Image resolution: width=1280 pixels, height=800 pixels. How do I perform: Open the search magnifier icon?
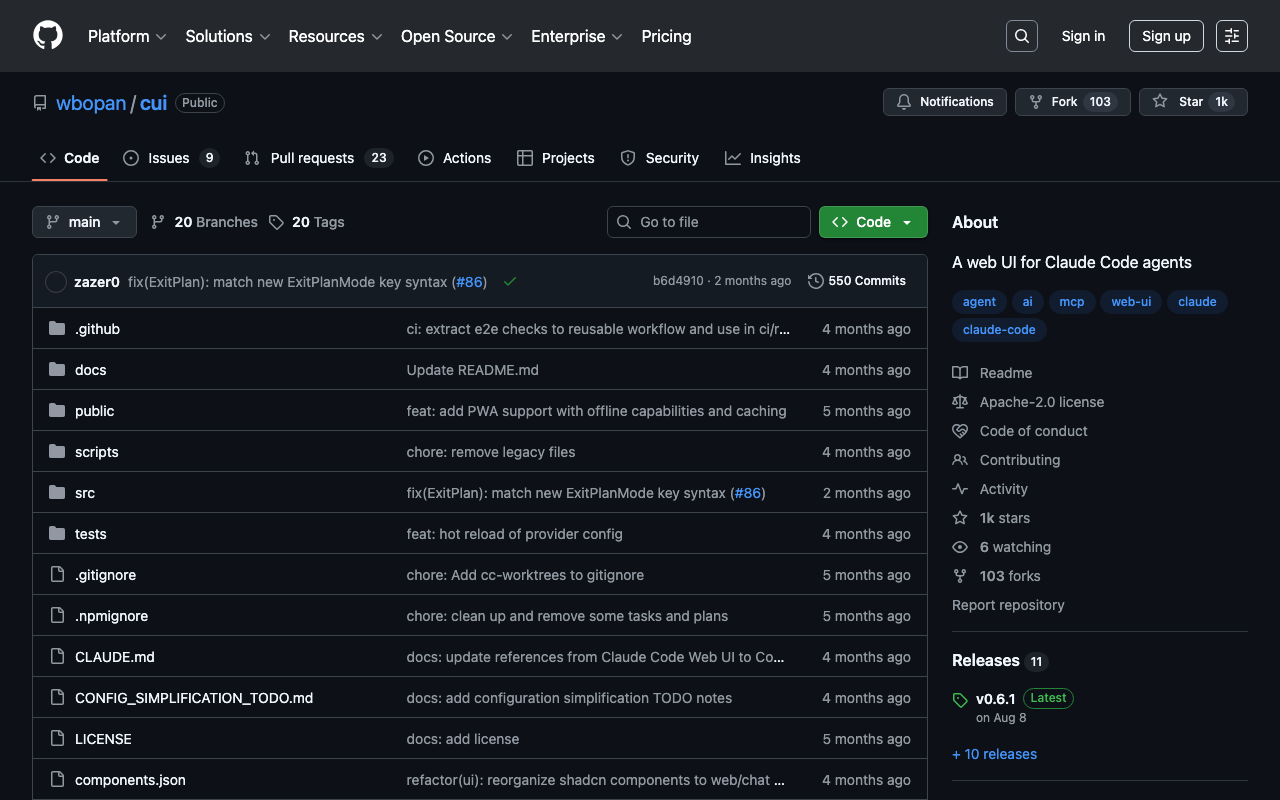point(1021,36)
